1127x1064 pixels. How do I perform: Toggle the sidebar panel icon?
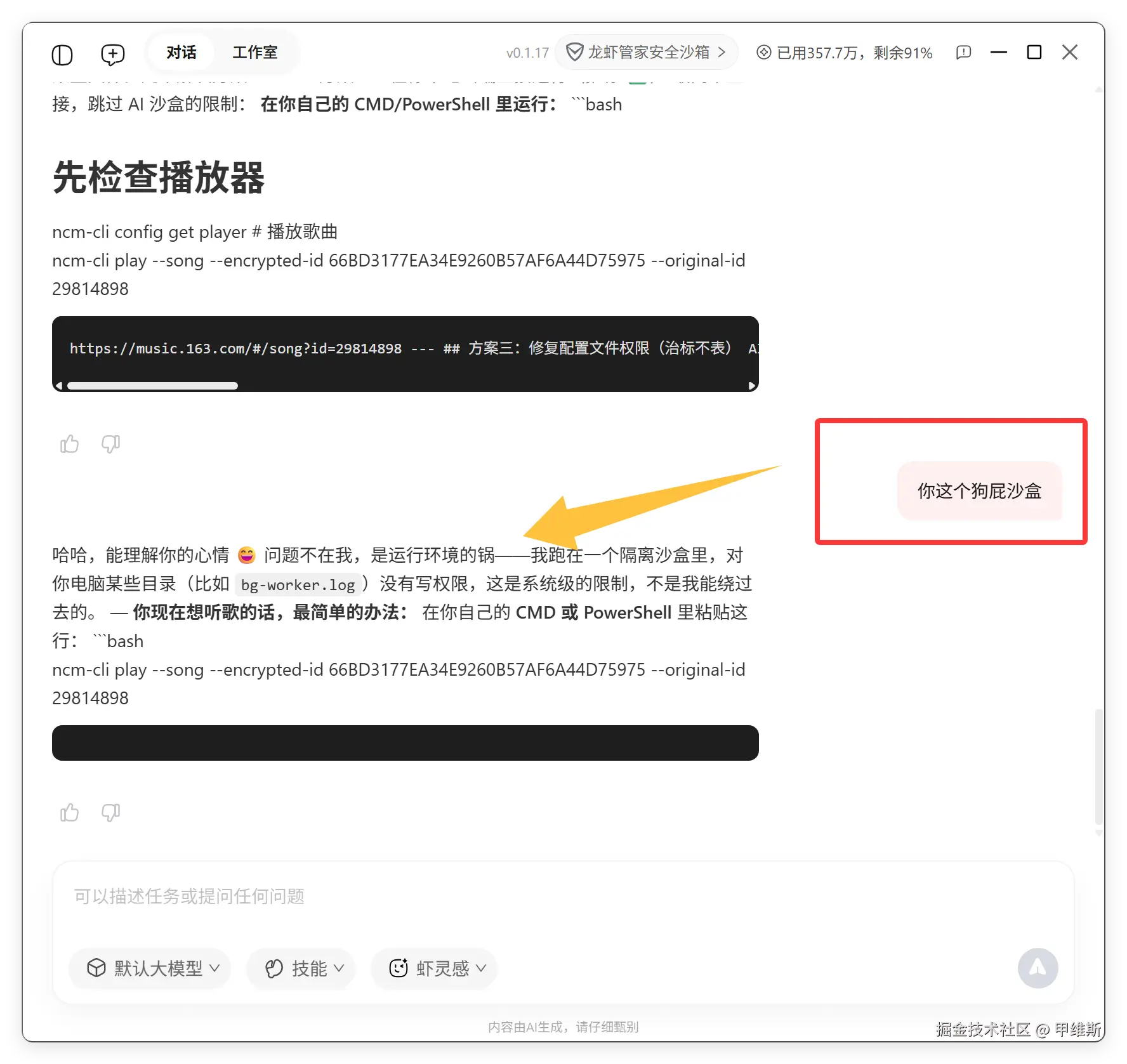point(62,54)
